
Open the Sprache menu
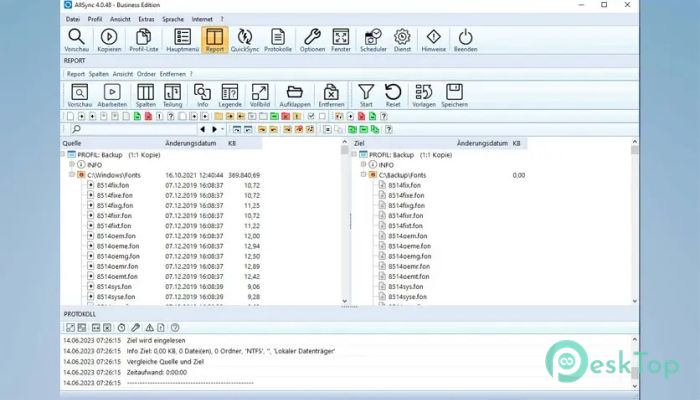173,19
